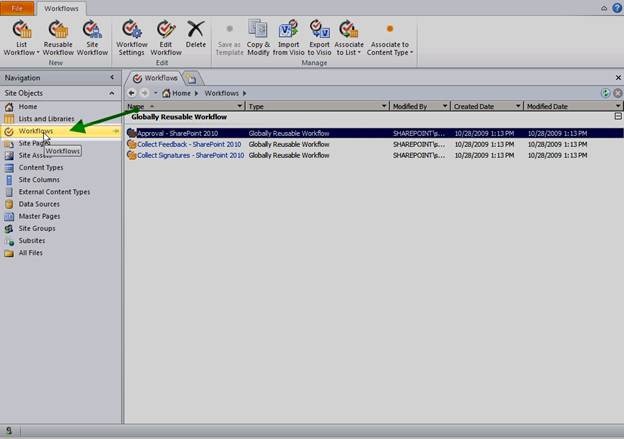Close the Workflows document tab with X

click(618, 78)
